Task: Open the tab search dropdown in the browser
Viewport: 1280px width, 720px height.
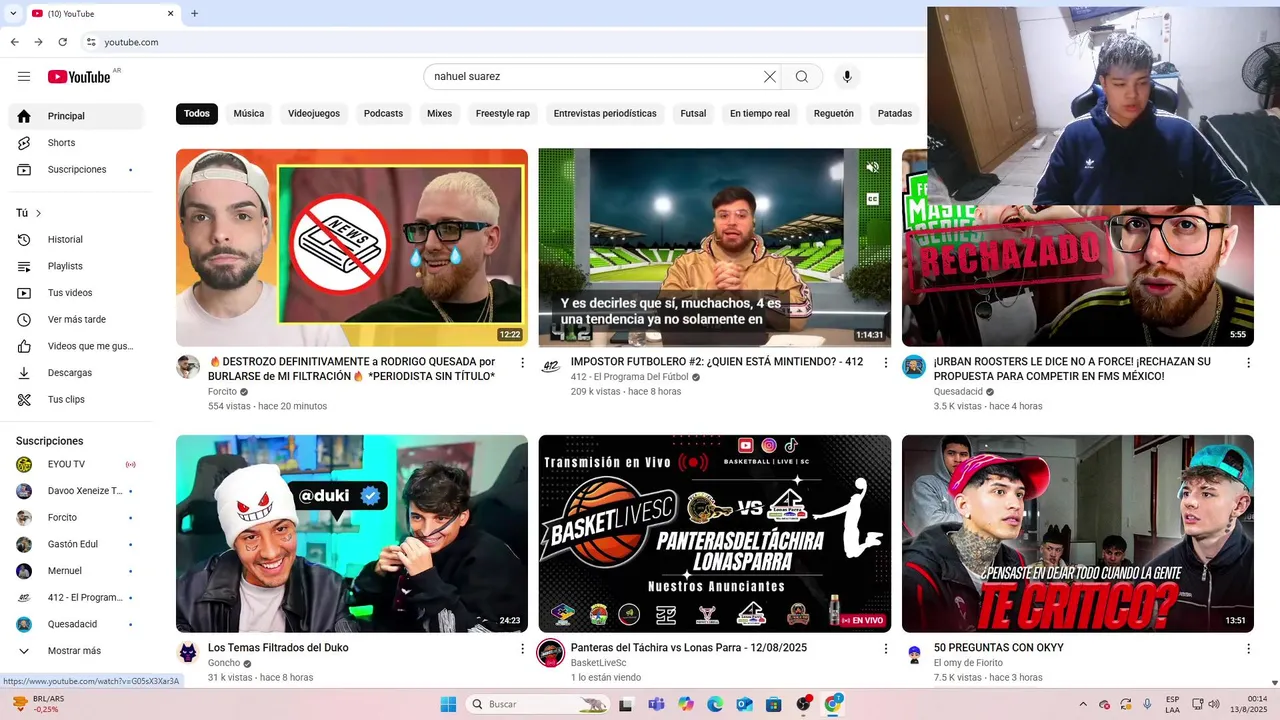Action: 14,13
